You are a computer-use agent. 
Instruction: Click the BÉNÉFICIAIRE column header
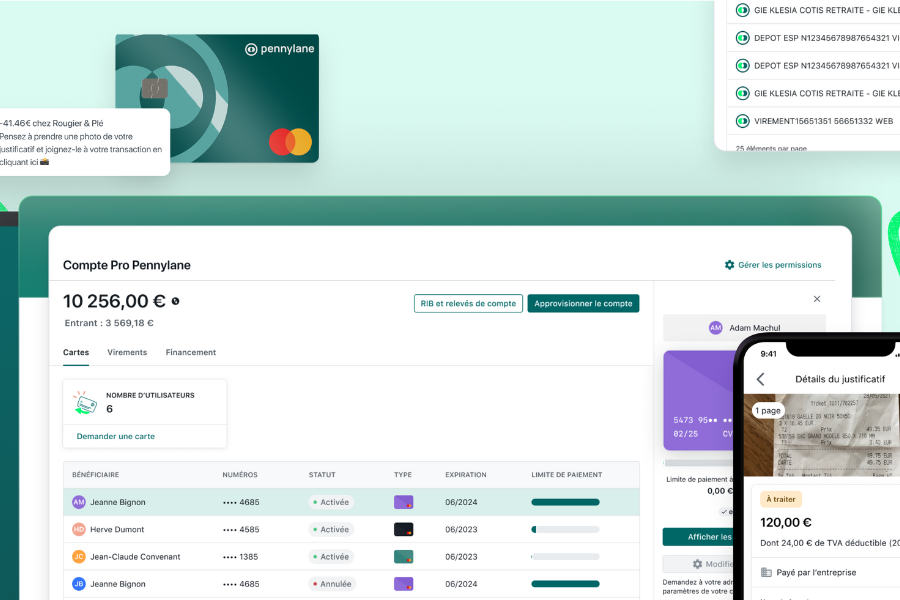[x=95, y=475]
